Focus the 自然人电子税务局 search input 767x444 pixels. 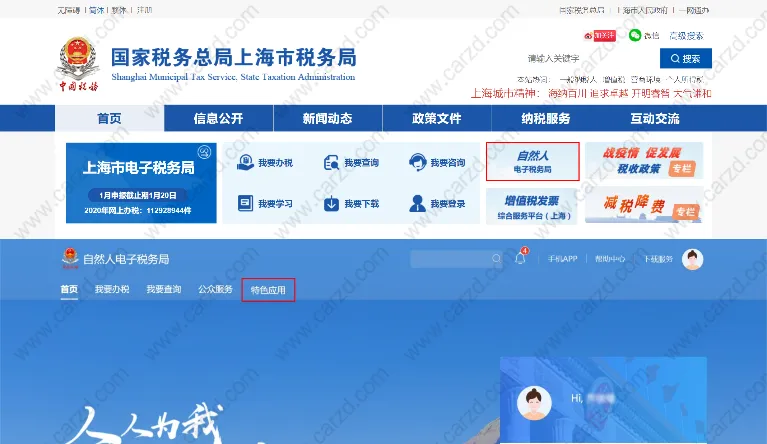coord(456,259)
